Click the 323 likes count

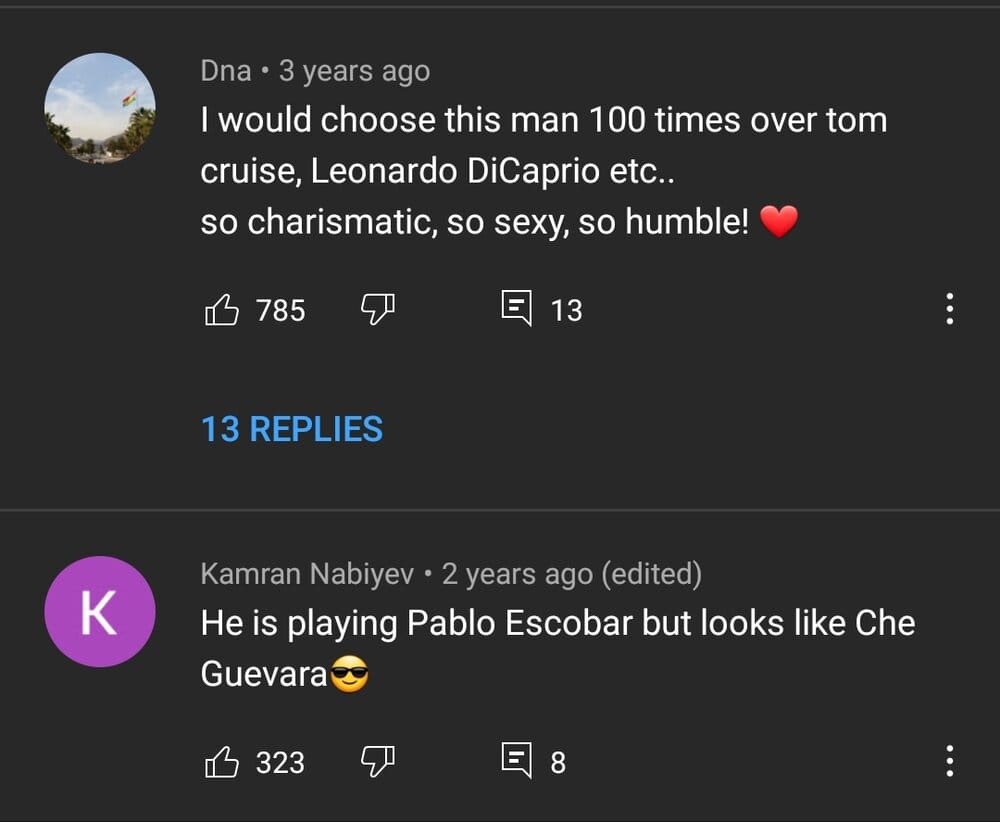281,763
